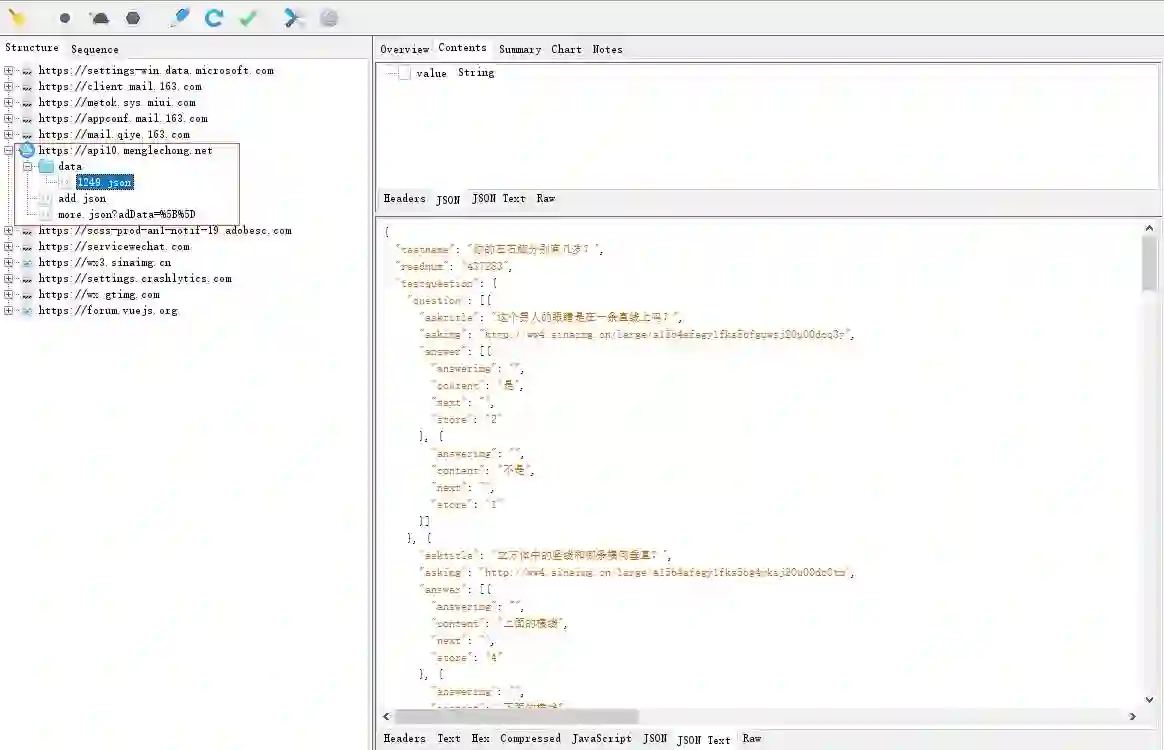Image resolution: width=1164 pixels, height=750 pixels.
Task: Click the file icon before 1249.json
Action: [65, 183]
